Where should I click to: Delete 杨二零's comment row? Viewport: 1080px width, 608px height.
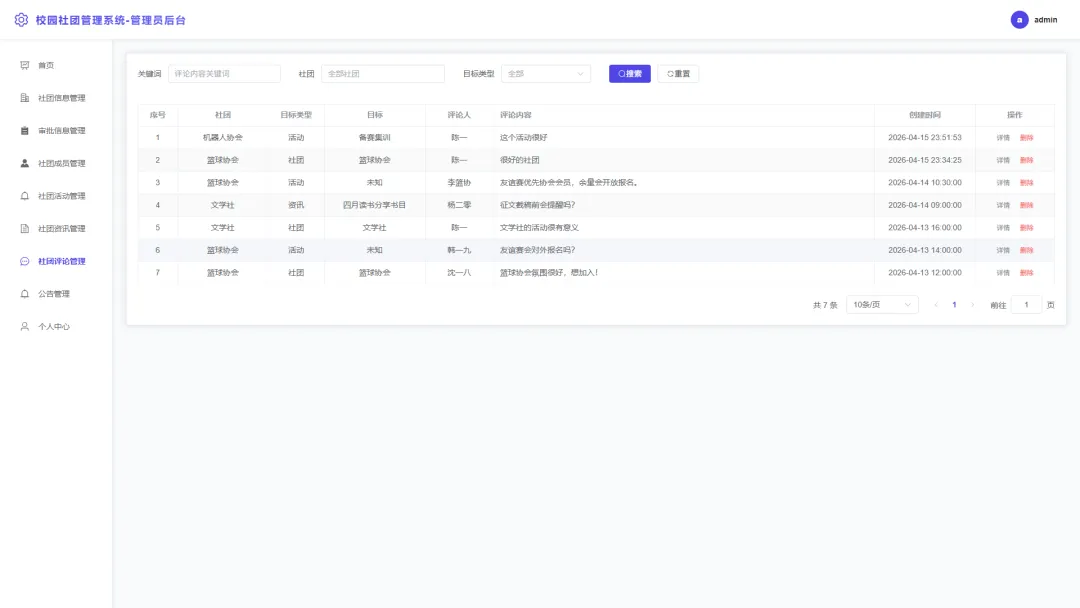coord(1026,205)
